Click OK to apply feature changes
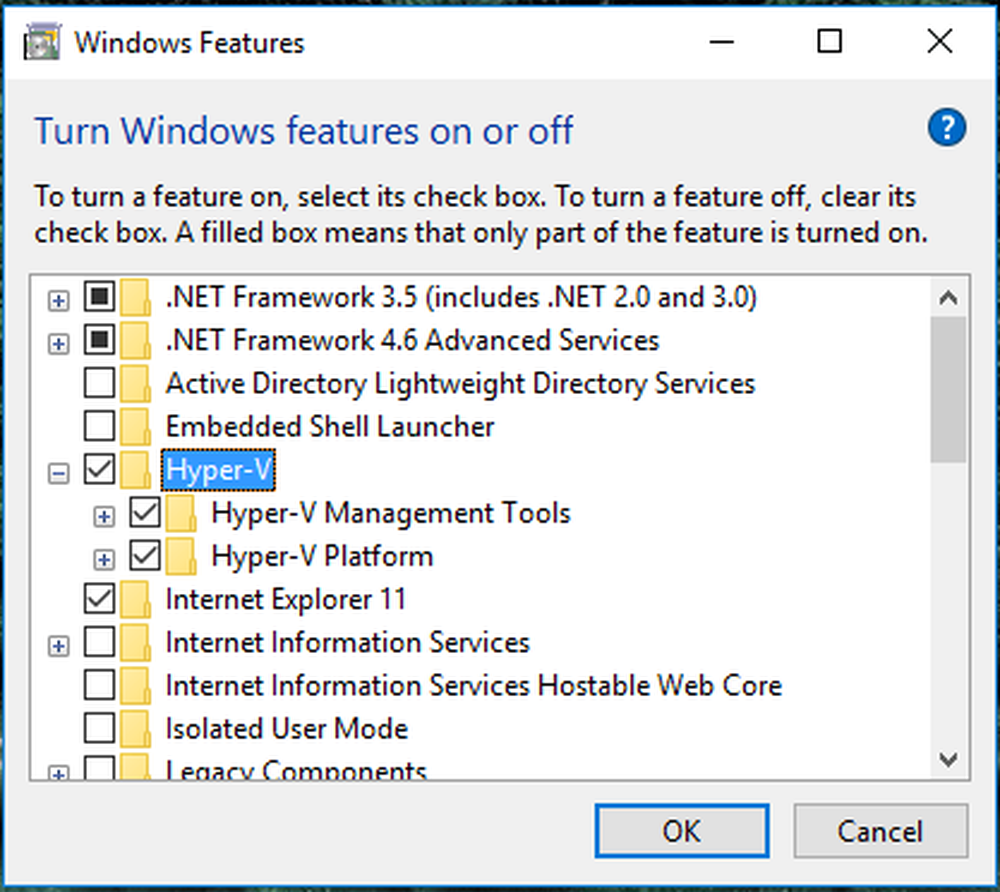The height and width of the screenshot is (892, 1000). pos(682,831)
